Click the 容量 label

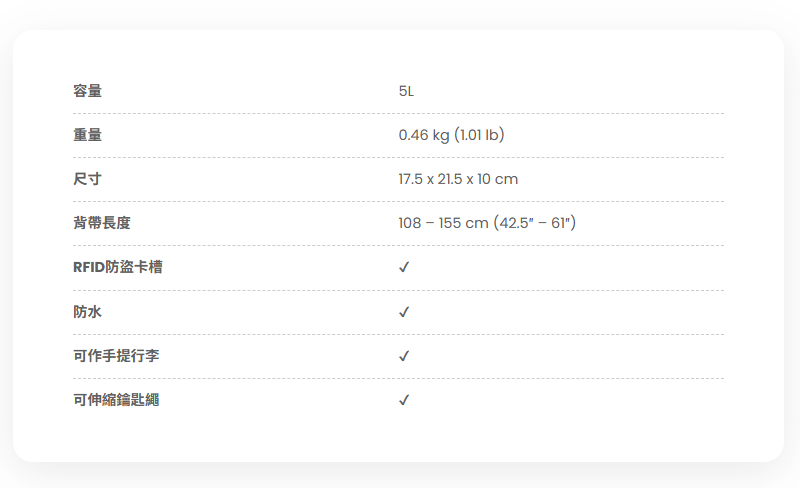(x=87, y=91)
